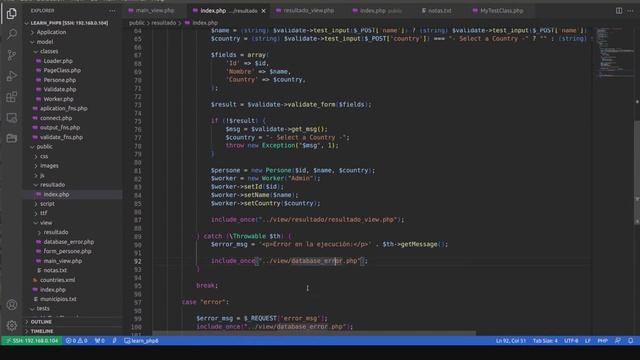The width and height of the screenshot is (640, 360).
Task: Open Explorer panel ellipsis menu
Action: pos(112,11)
